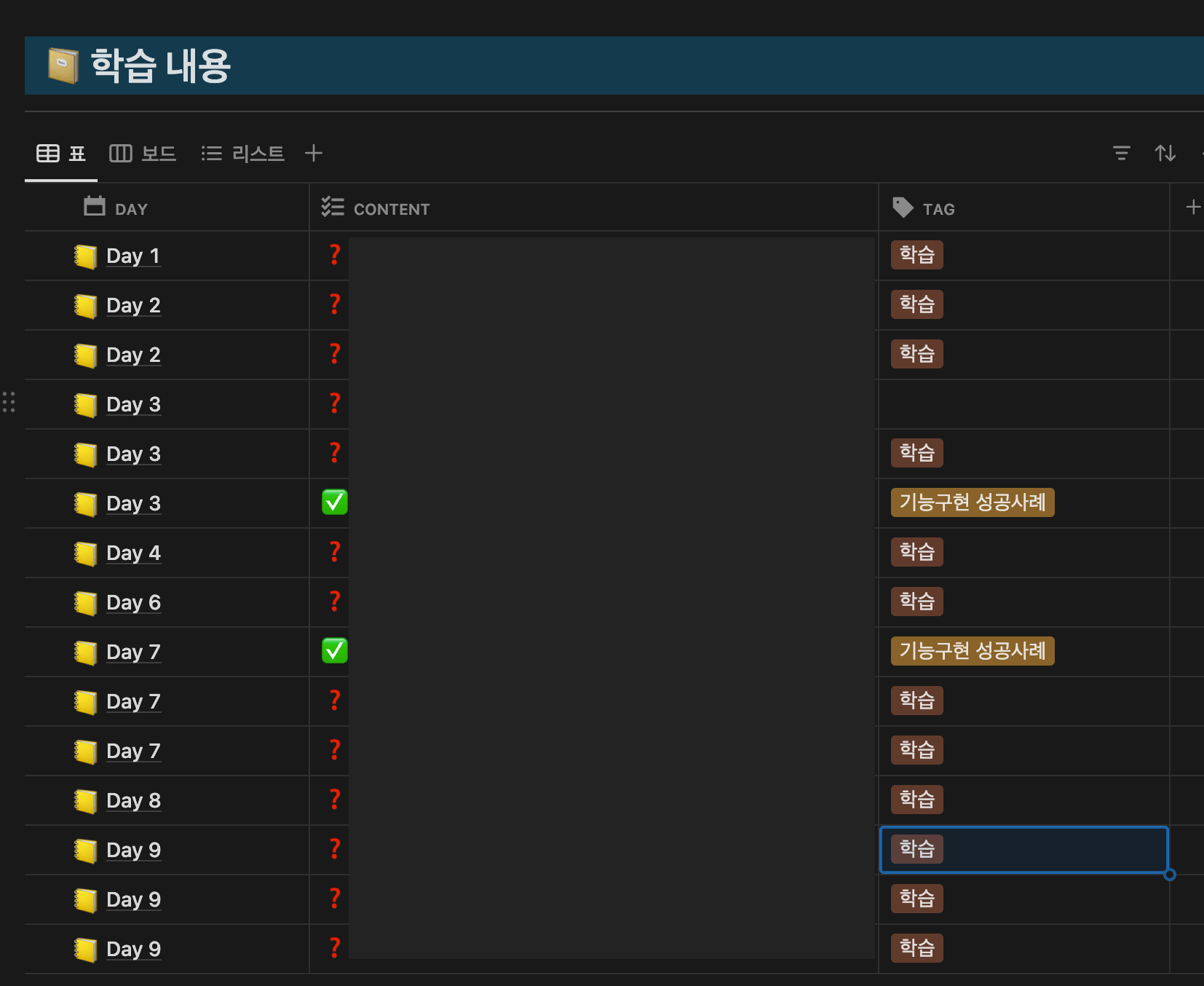1204x986 pixels.
Task: Click the red question mark in Day 4 row
Action: click(335, 552)
